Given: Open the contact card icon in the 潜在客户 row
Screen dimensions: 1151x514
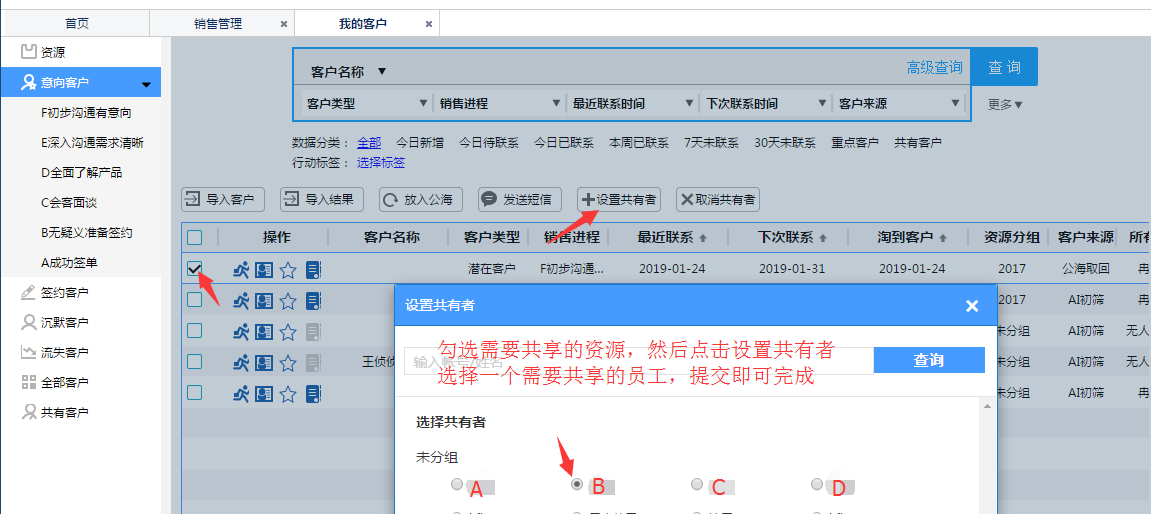Looking at the screenshot, I should (x=264, y=269).
